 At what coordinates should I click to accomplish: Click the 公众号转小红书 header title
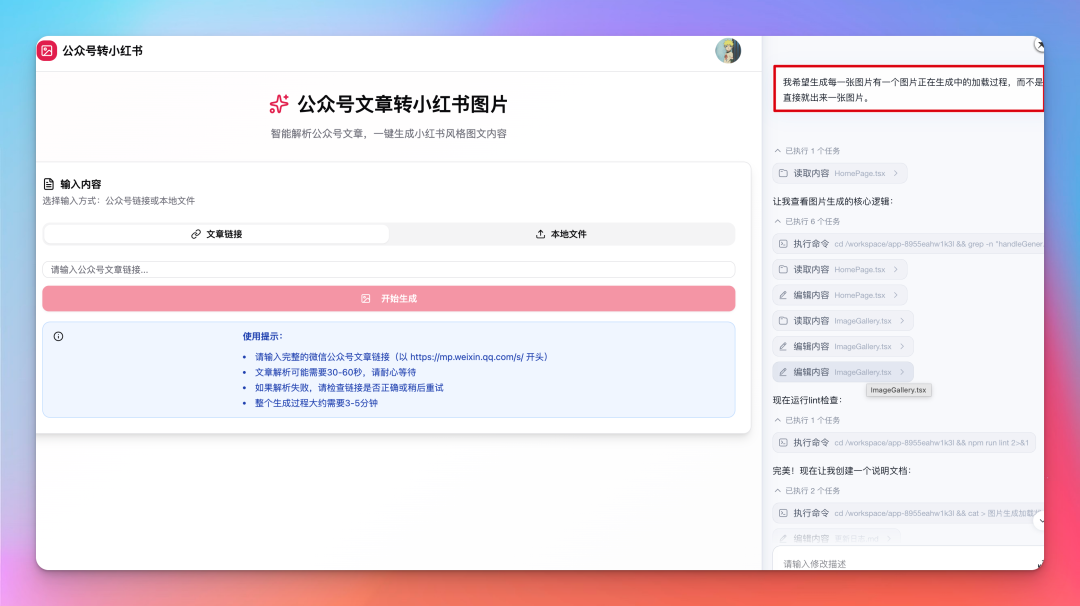[103, 50]
